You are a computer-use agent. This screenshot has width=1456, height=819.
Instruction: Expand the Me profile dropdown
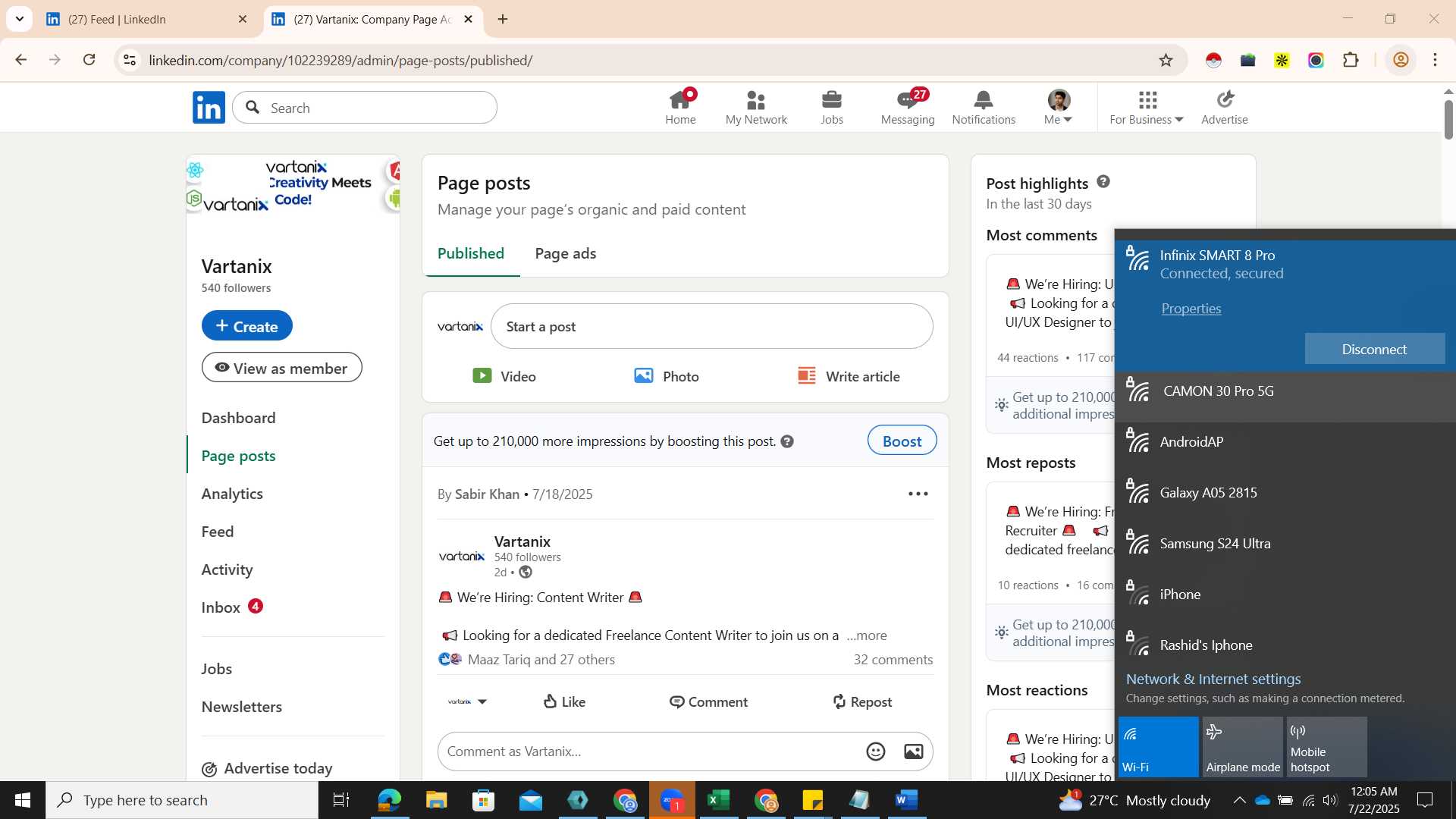coord(1059,108)
